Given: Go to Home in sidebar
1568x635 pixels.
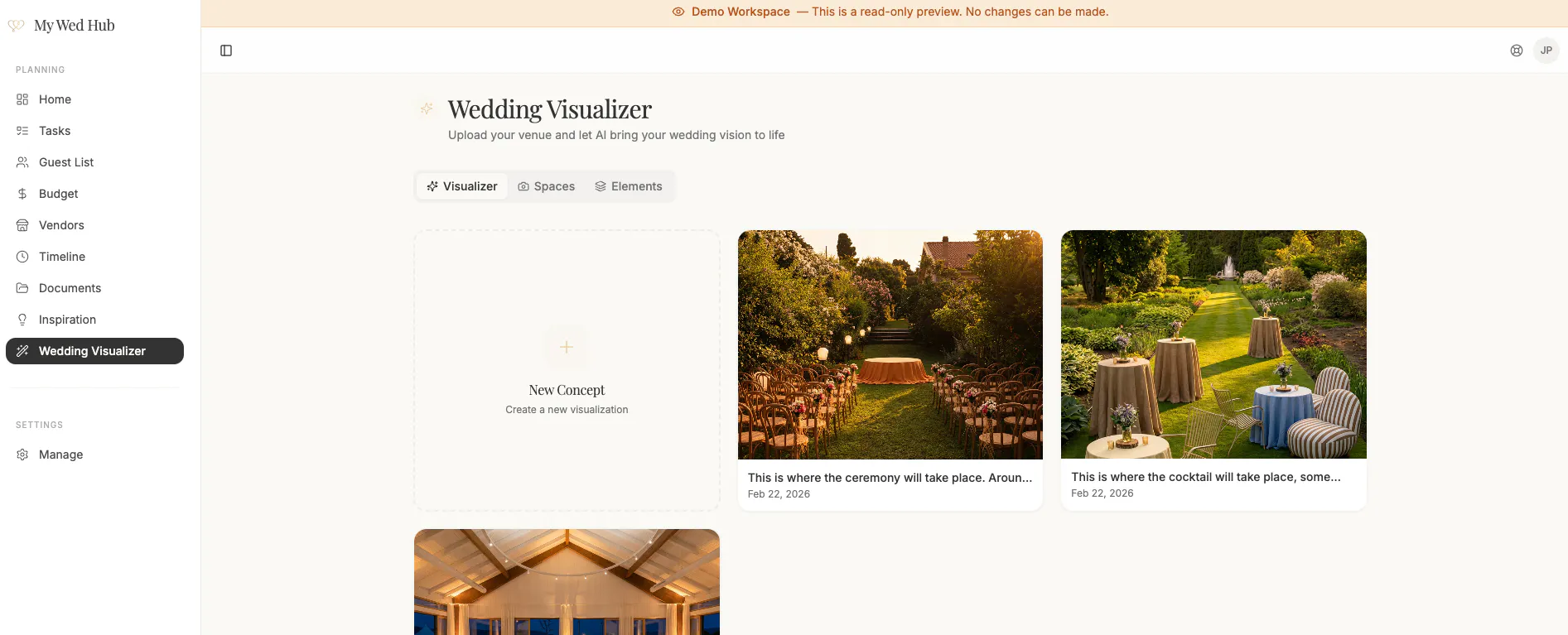Looking at the screenshot, I should point(94,99).
